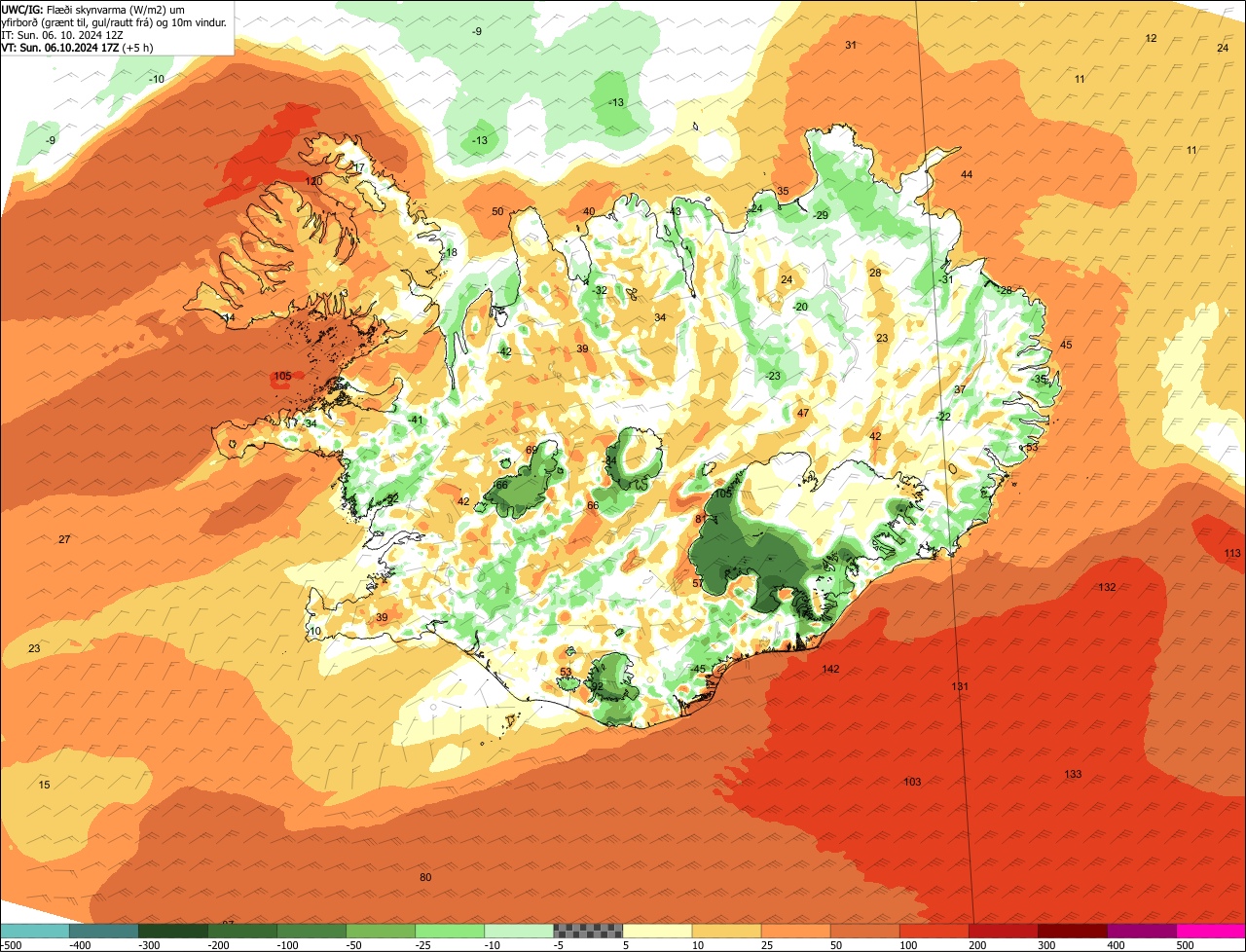Click the map value '15' in the southwest ocean
The image size is (1246, 952).
click(44, 785)
